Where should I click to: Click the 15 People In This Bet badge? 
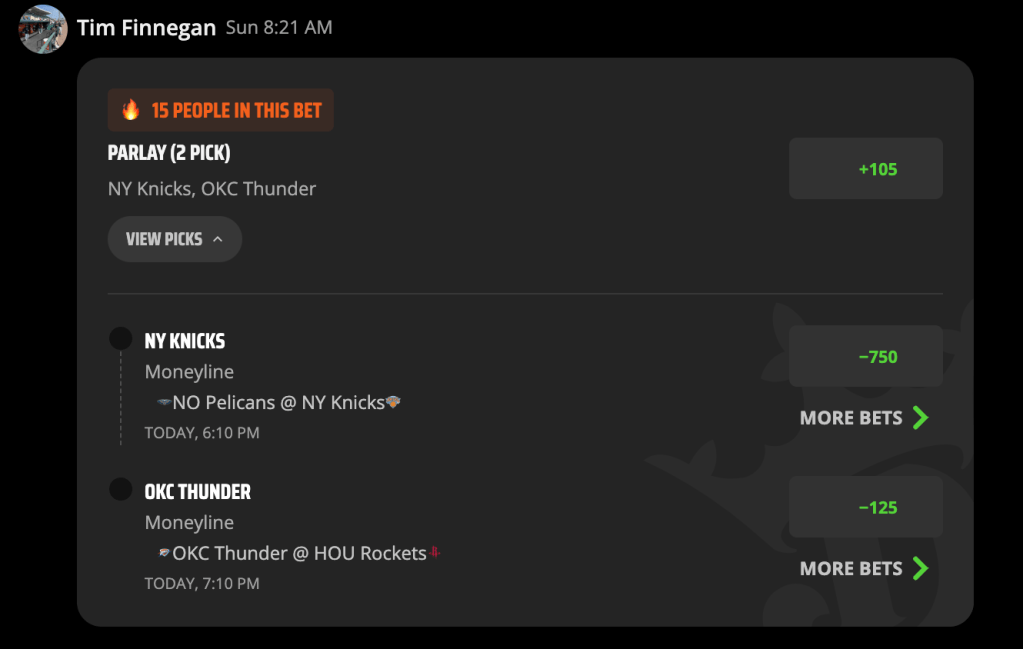click(221, 110)
